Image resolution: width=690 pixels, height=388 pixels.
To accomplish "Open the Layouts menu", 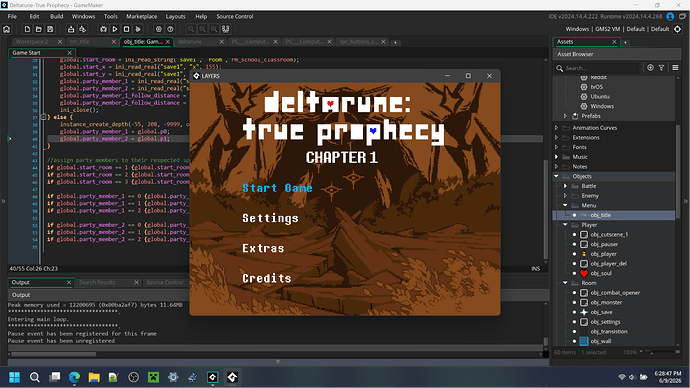I will click(x=176, y=16).
